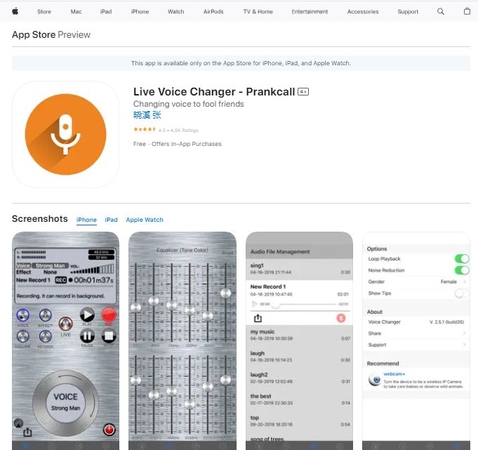Click the Stop button in first screenshot
Screen dimensions: 478x450
click(109, 336)
